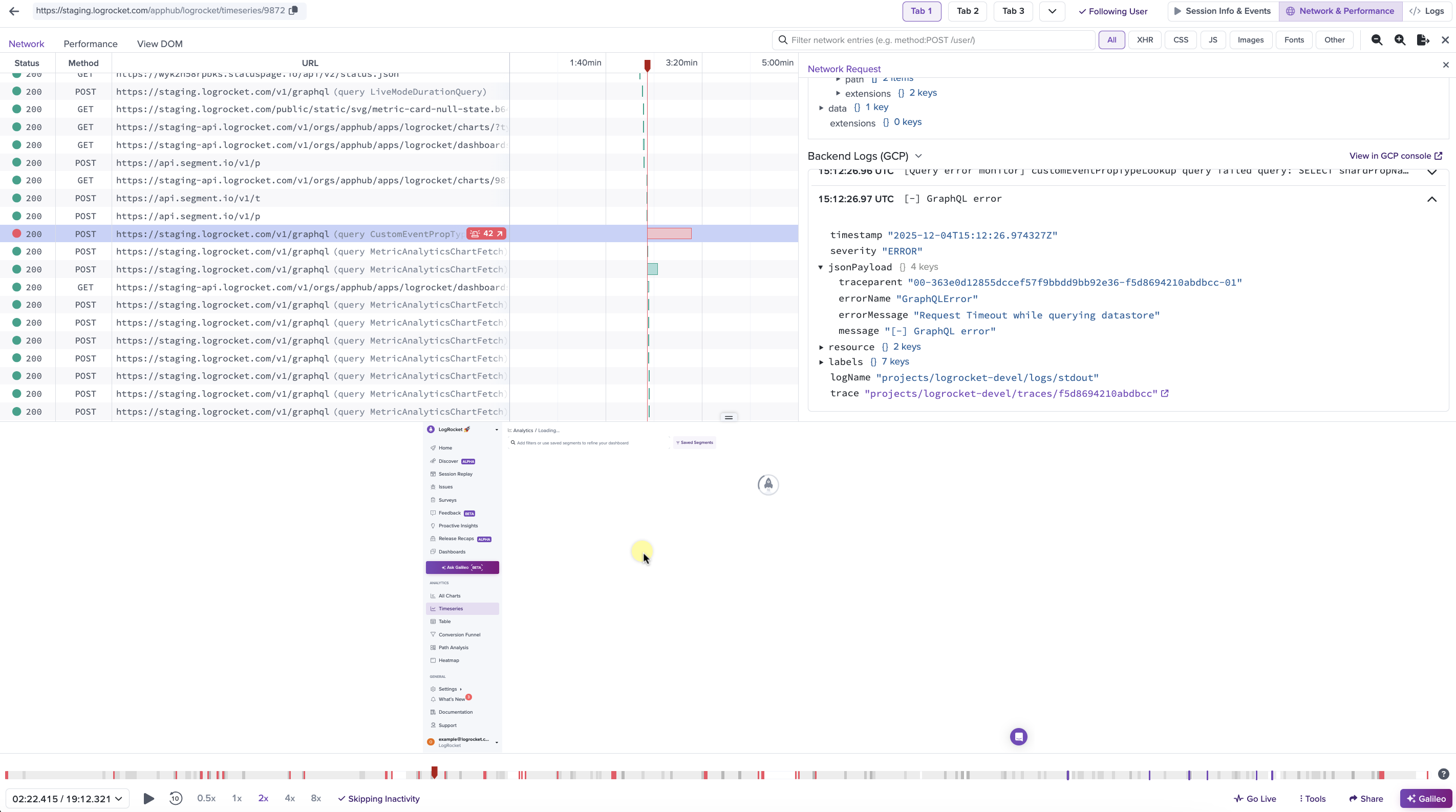
Task: Zoom in the network timeline
Action: tap(1400, 39)
